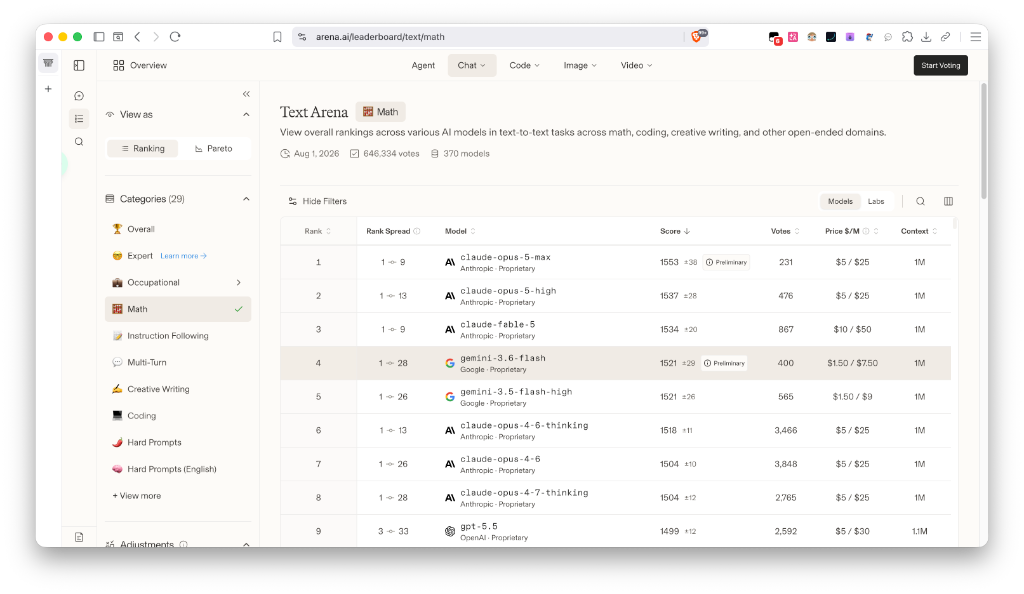Add a new tab with plus icon
The height and width of the screenshot is (594, 1024).
pyautogui.click(x=48, y=89)
